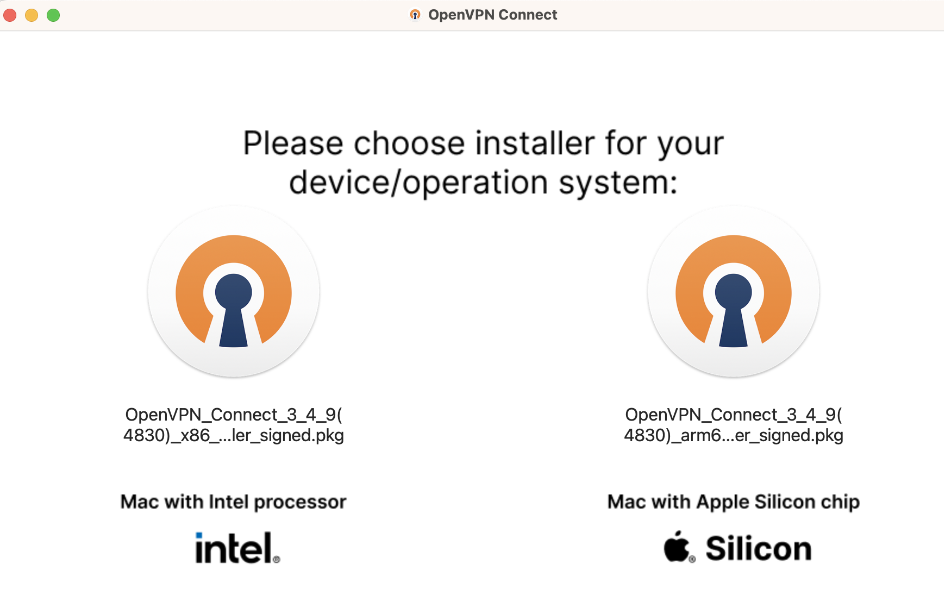Click the bold 'Silicon' wordmark
This screenshot has height=615, width=944.
(759, 548)
